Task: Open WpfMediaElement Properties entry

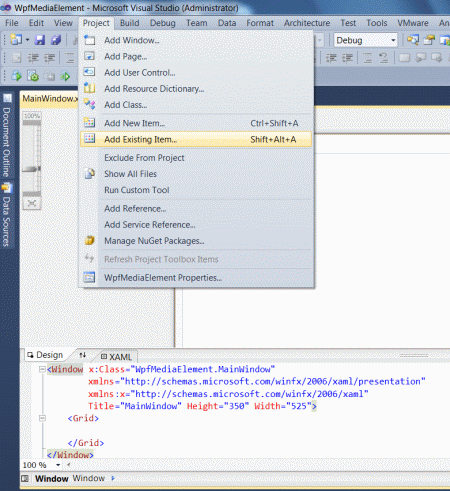Action: 196,278
